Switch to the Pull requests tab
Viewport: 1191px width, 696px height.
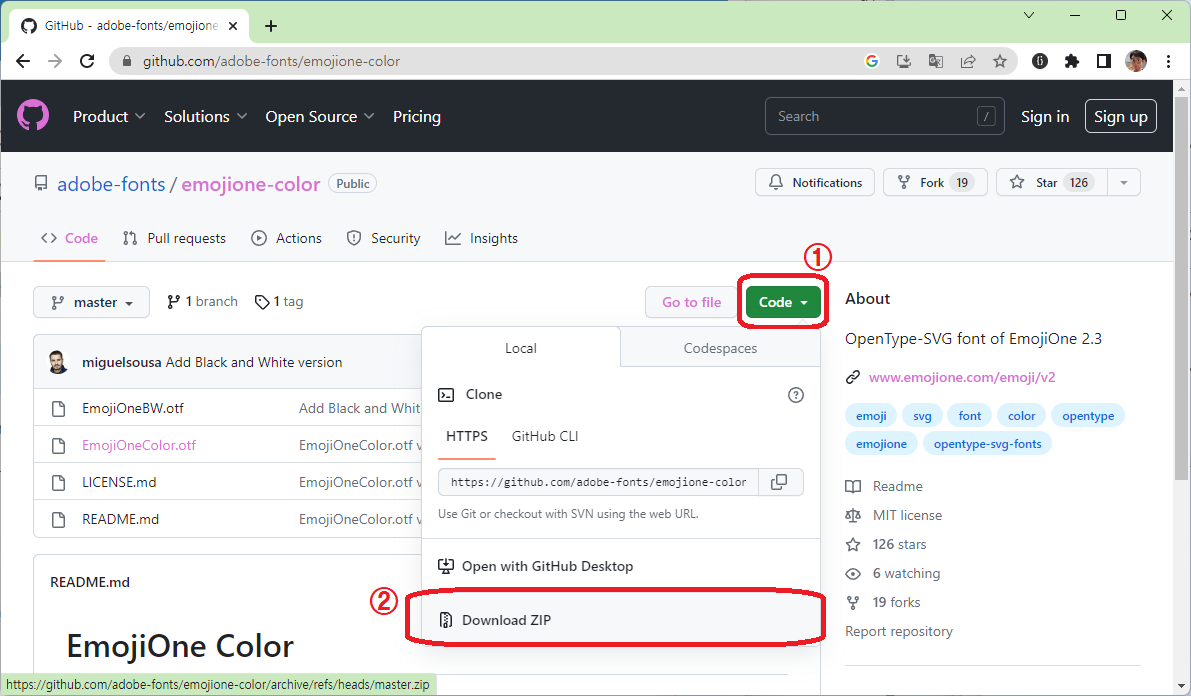pyautogui.click(x=175, y=239)
